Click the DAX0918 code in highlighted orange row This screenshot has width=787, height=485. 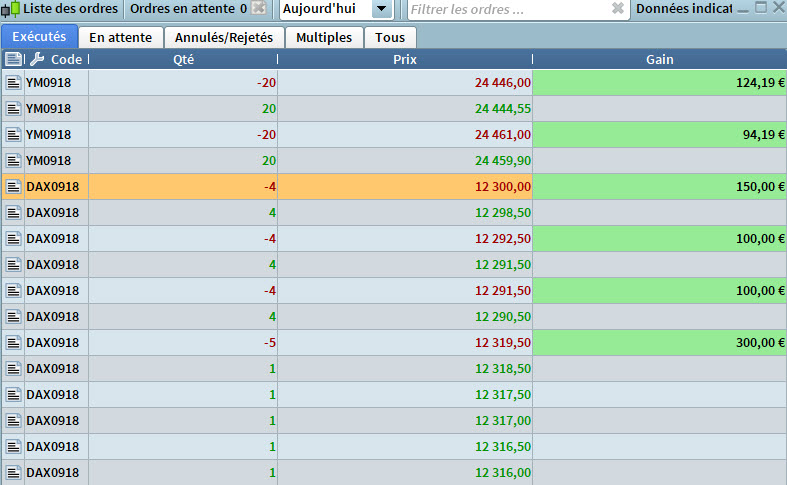coord(53,187)
